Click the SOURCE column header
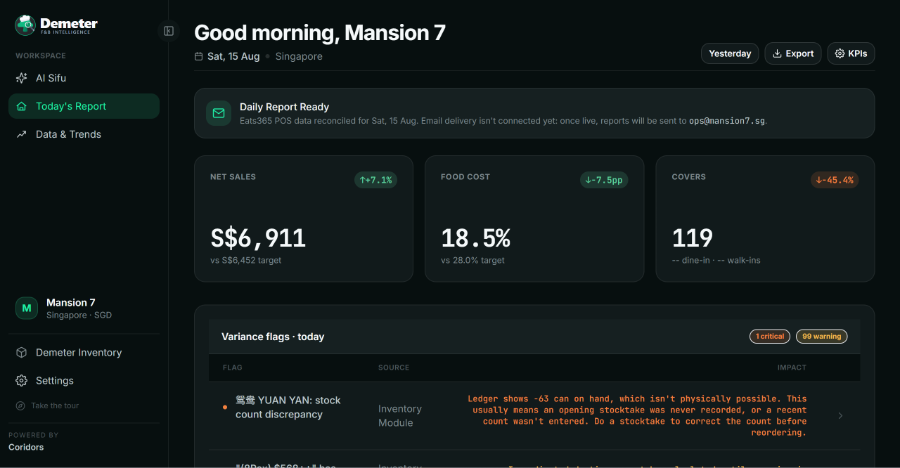The image size is (900, 468). point(394,368)
